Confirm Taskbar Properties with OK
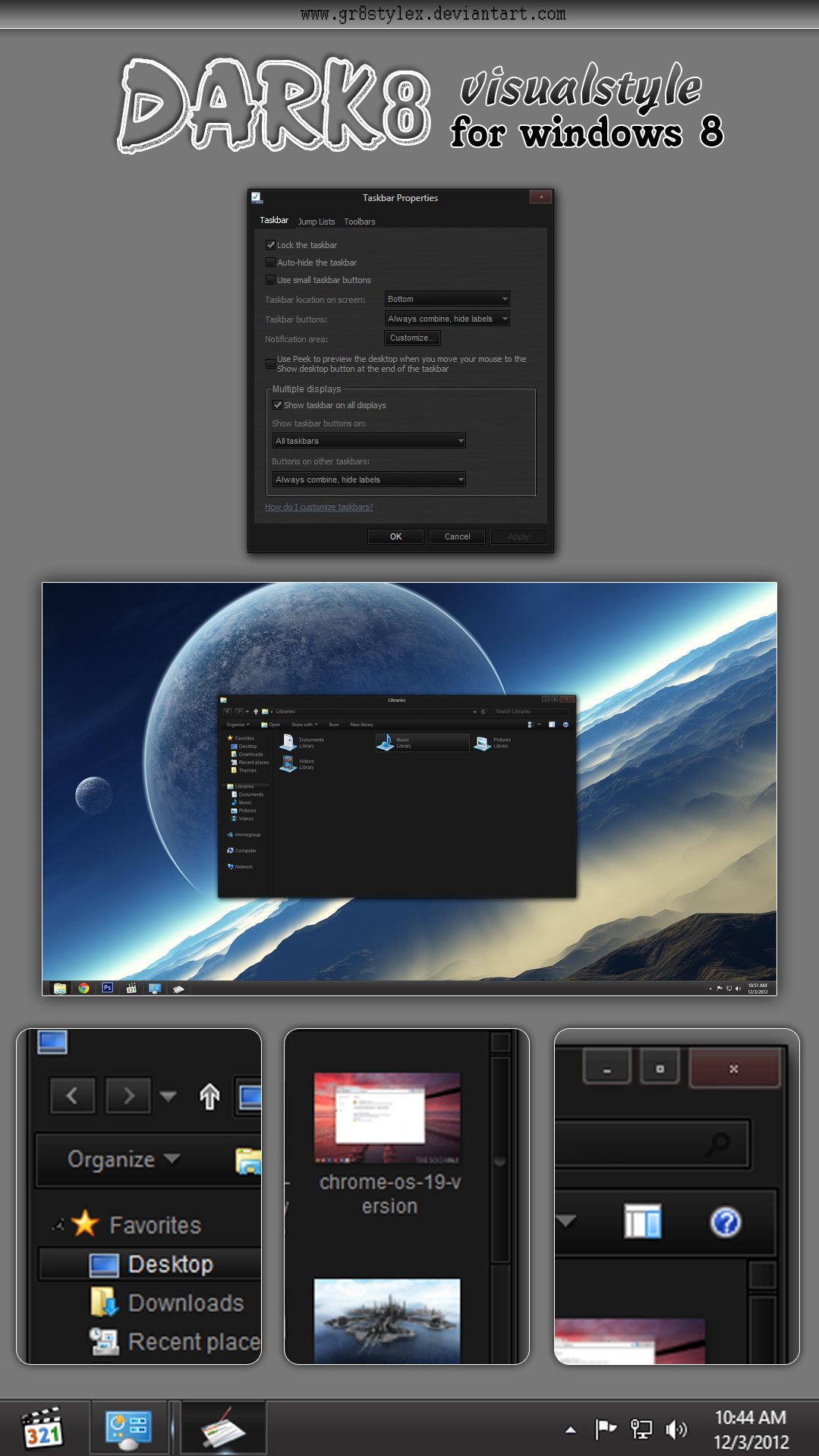Screen dimensions: 819x1456 (395, 536)
